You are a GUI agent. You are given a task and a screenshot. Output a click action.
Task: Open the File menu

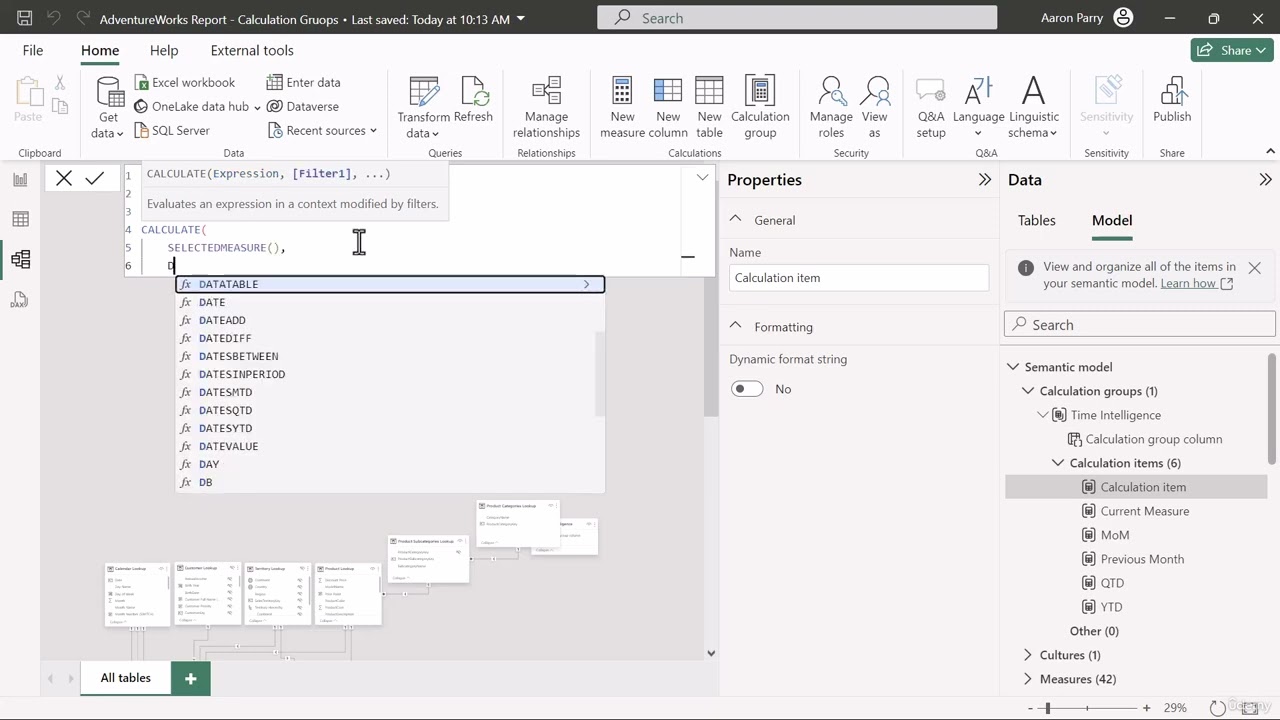tap(33, 50)
